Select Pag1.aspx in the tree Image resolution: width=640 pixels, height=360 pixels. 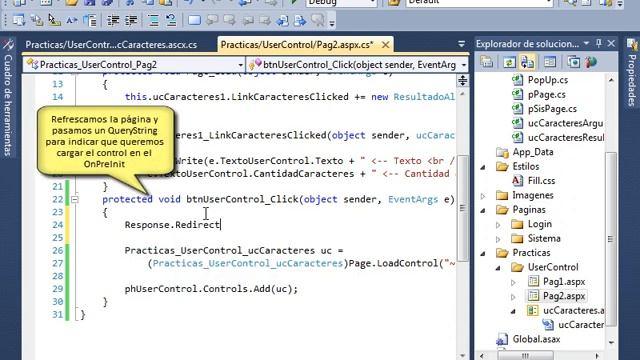pyautogui.click(x=564, y=281)
